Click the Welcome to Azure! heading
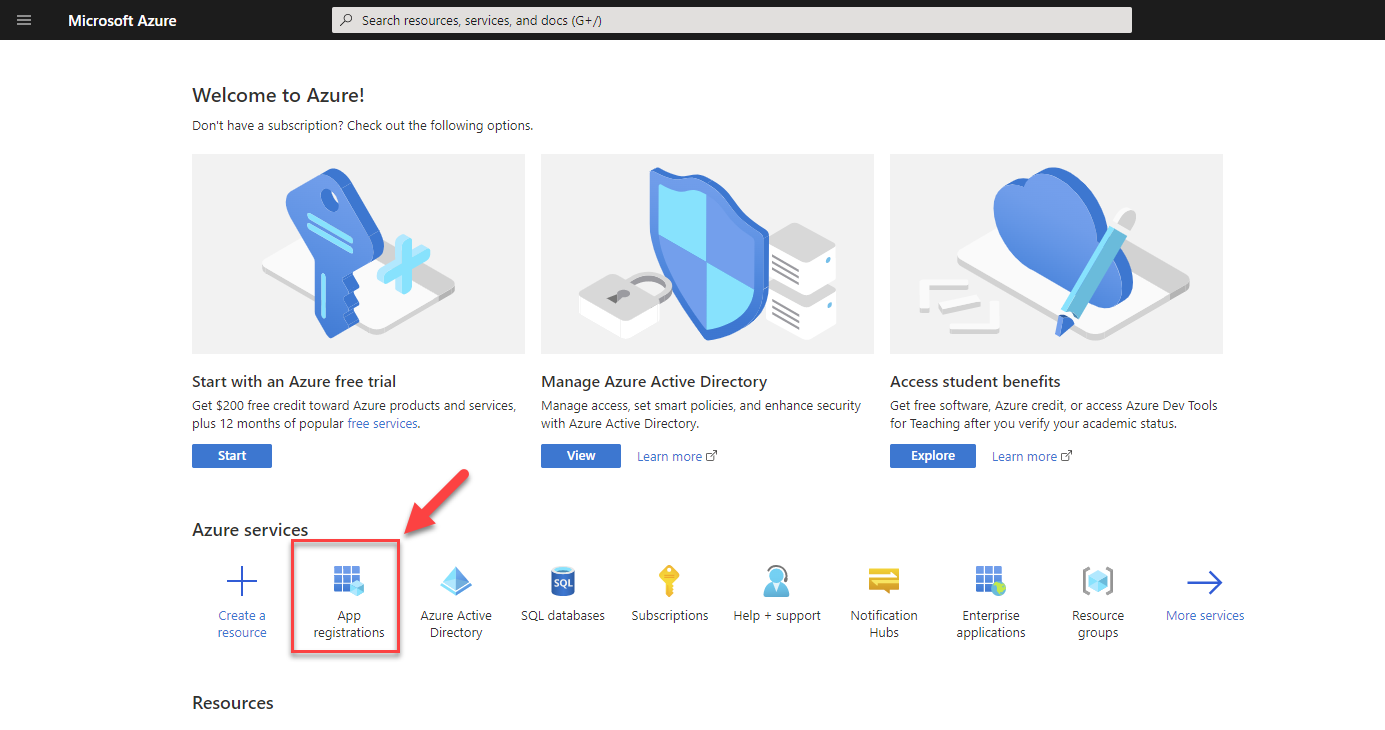 click(x=278, y=95)
